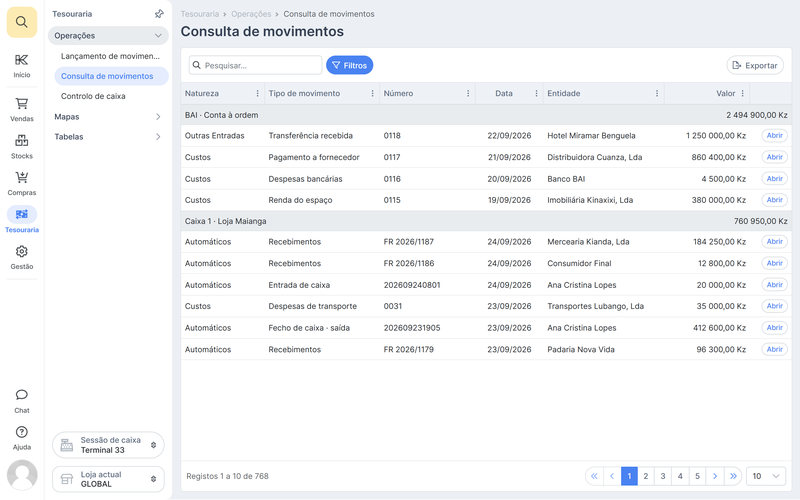Click the Renda do espaço cell

(300, 200)
